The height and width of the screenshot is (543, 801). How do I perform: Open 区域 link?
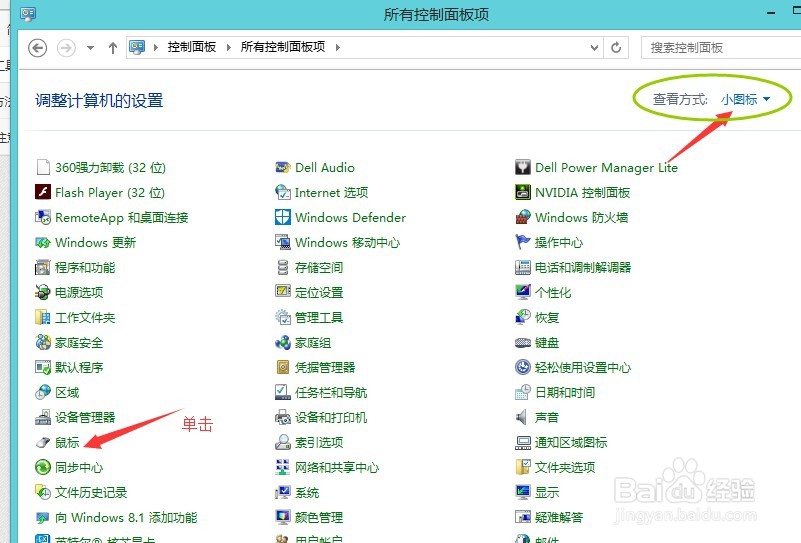pos(67,393)
